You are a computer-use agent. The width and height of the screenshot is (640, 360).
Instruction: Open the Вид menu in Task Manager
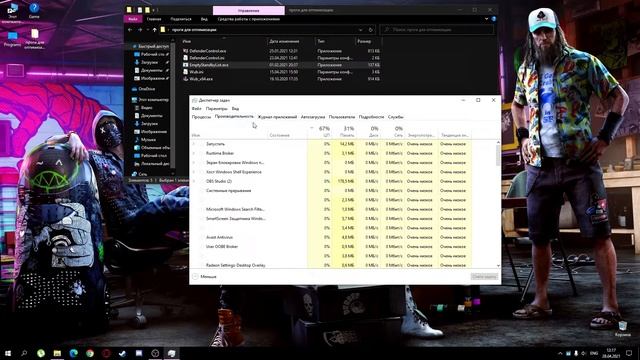(235, 109)
